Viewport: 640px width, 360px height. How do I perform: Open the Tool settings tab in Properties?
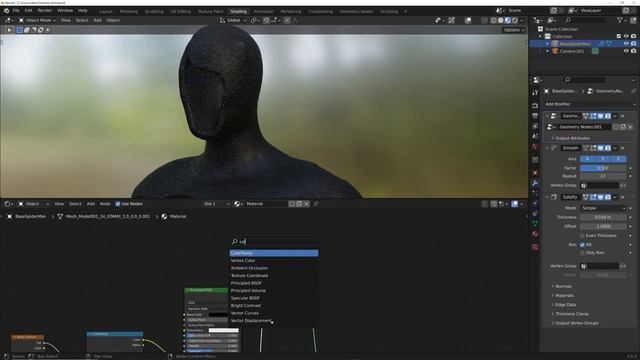coord(535,93)
